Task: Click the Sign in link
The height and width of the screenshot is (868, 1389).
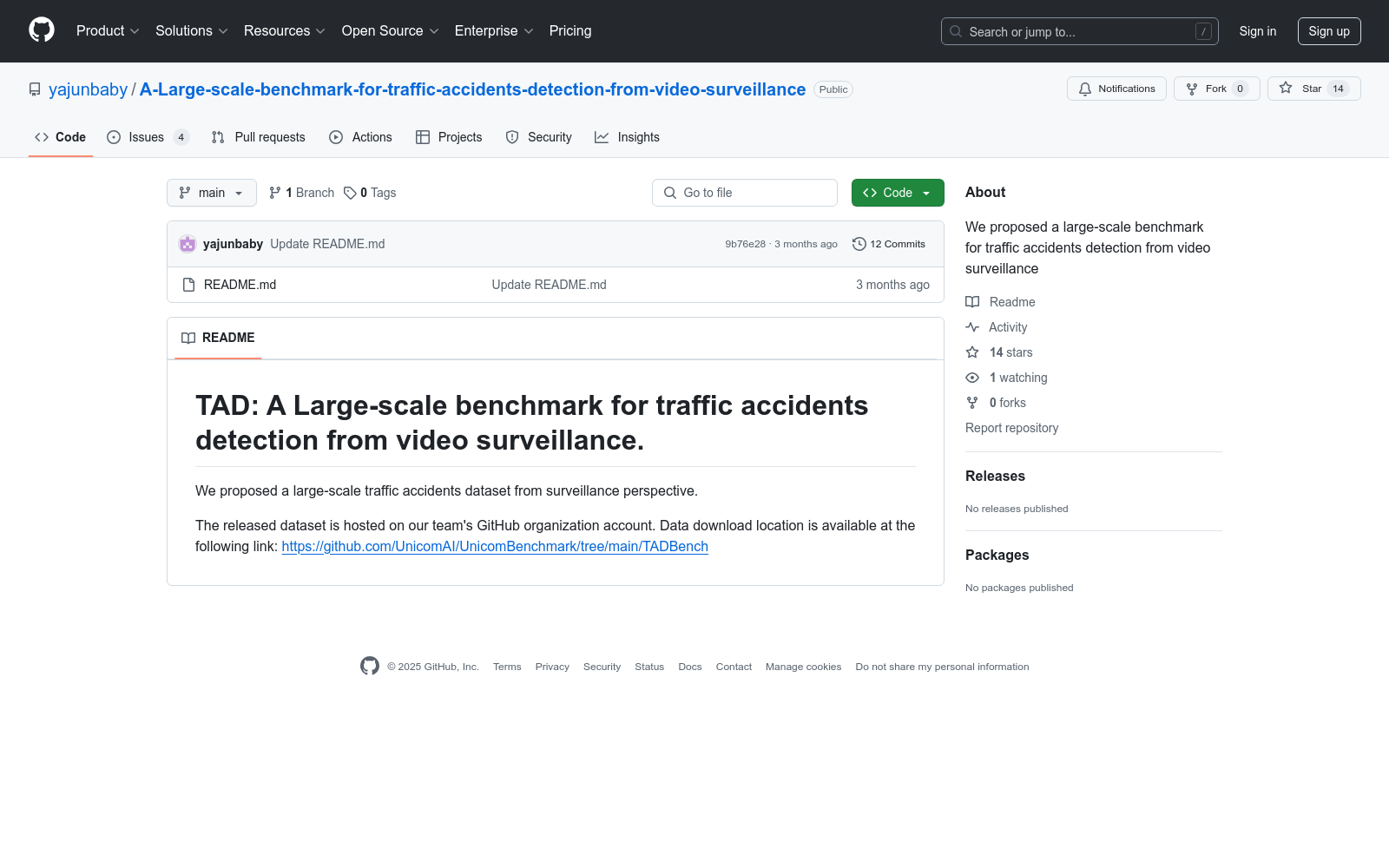Action: pyautogui.click(x=1258, y=31)
